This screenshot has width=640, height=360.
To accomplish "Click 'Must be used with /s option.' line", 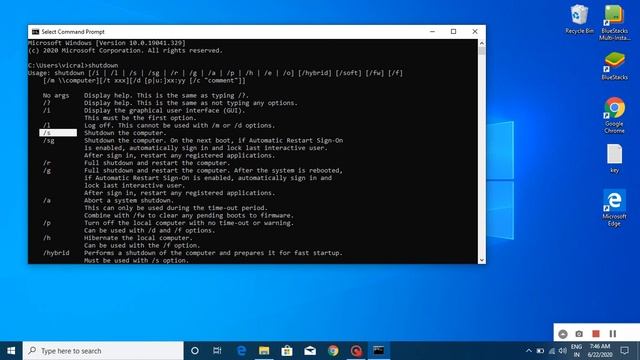I will pyautogui.click(x=136, y=260).
